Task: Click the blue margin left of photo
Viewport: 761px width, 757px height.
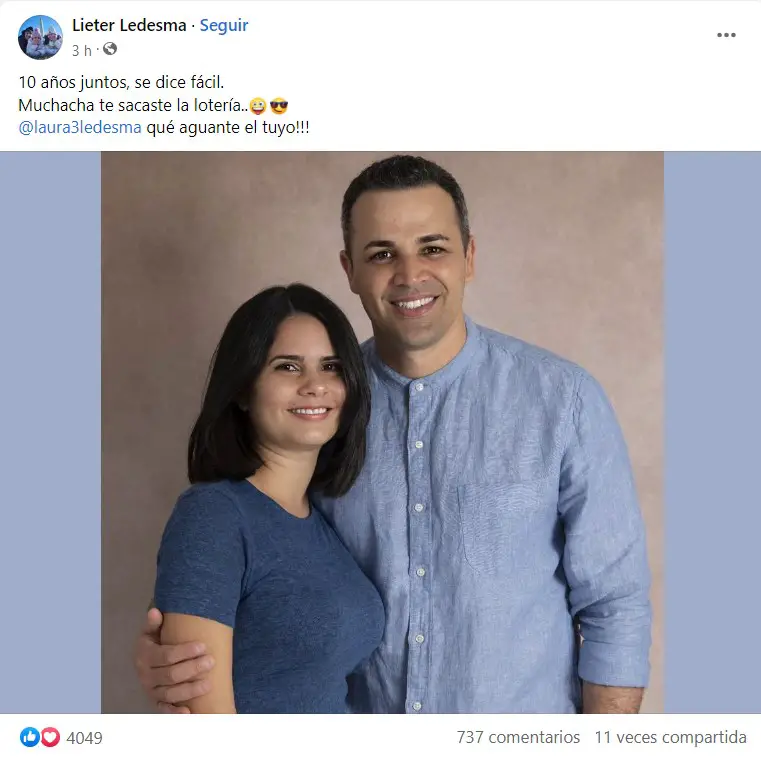Action: (x=50, y=432)
